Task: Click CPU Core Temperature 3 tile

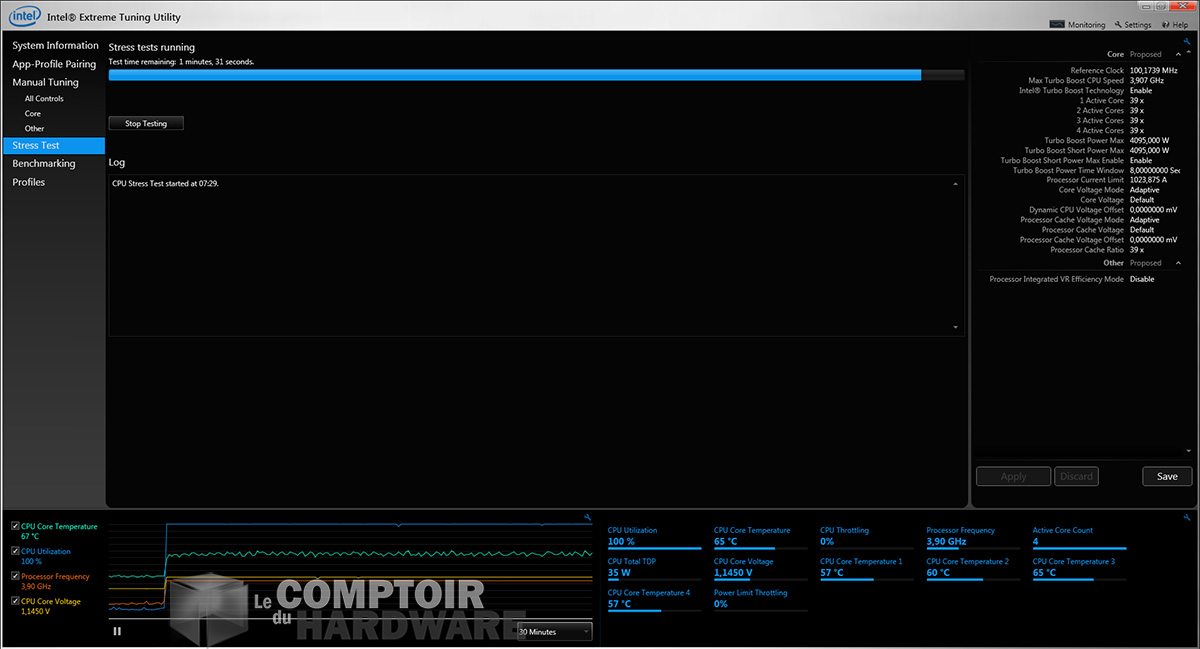Action: (1080, 568)
